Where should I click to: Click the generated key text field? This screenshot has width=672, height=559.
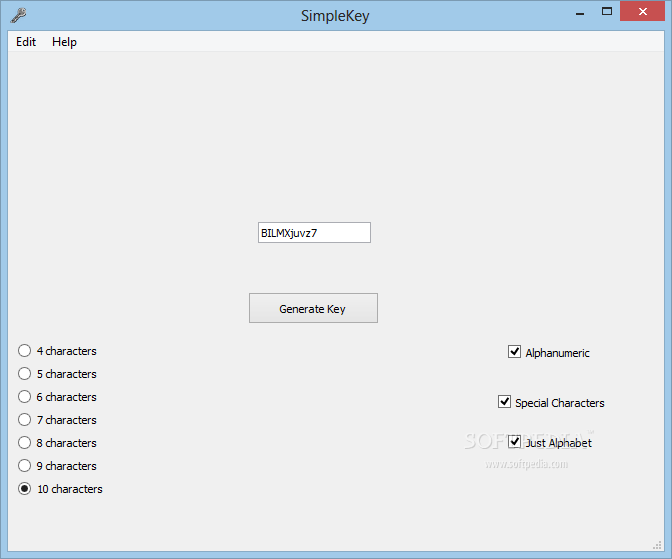[x=314, y=232]
